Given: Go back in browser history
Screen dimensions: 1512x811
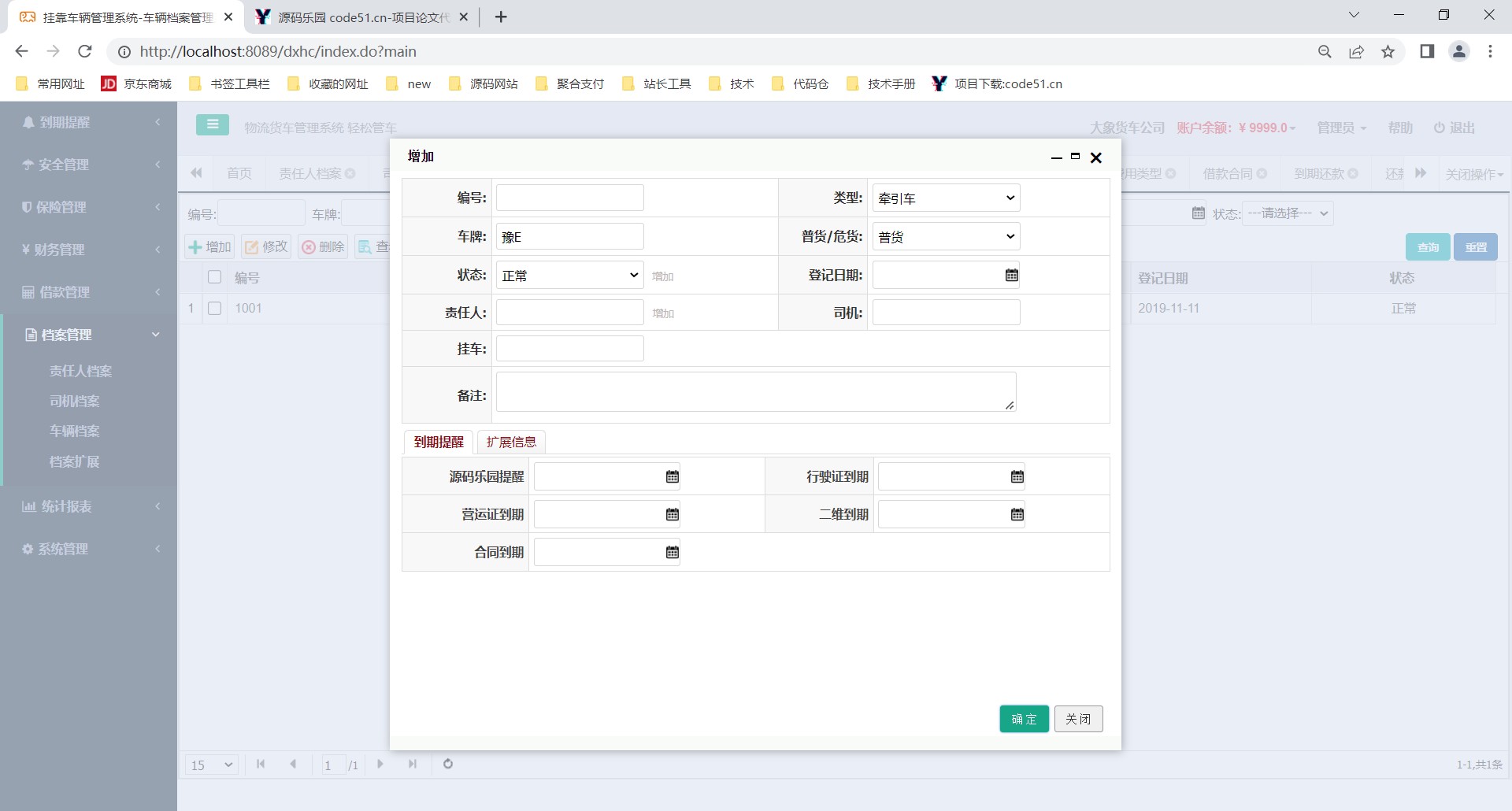Looking at the screenshot, I should 21,51.
